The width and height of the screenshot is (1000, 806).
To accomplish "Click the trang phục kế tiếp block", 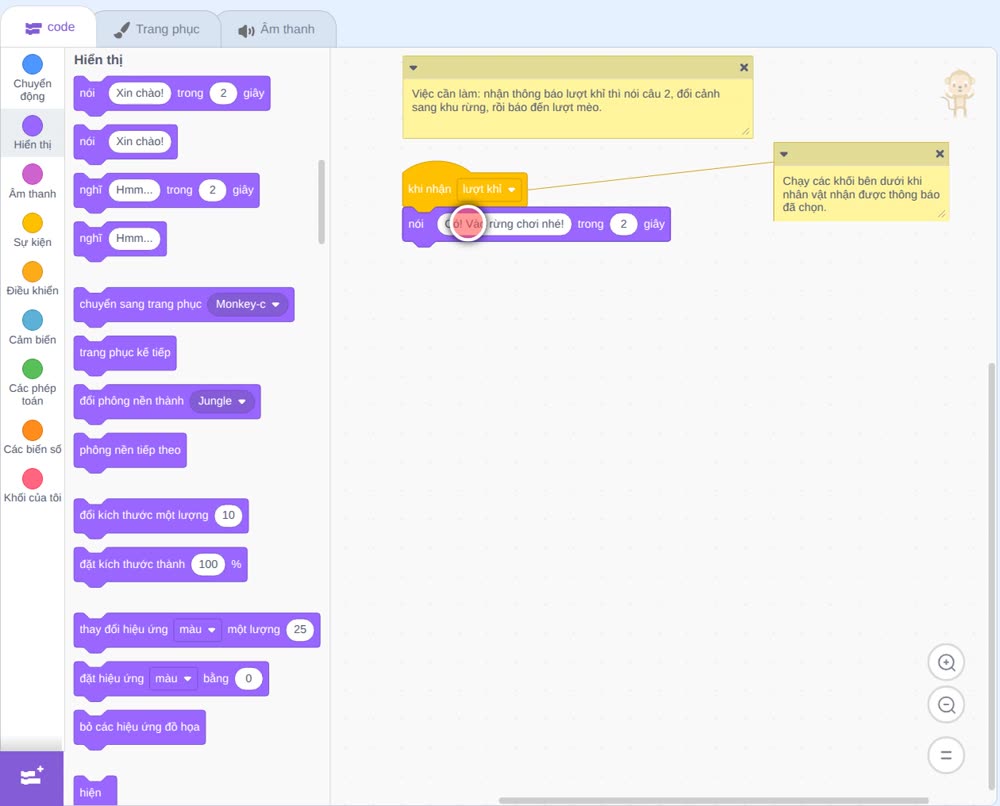I will [x=125, y=353].
